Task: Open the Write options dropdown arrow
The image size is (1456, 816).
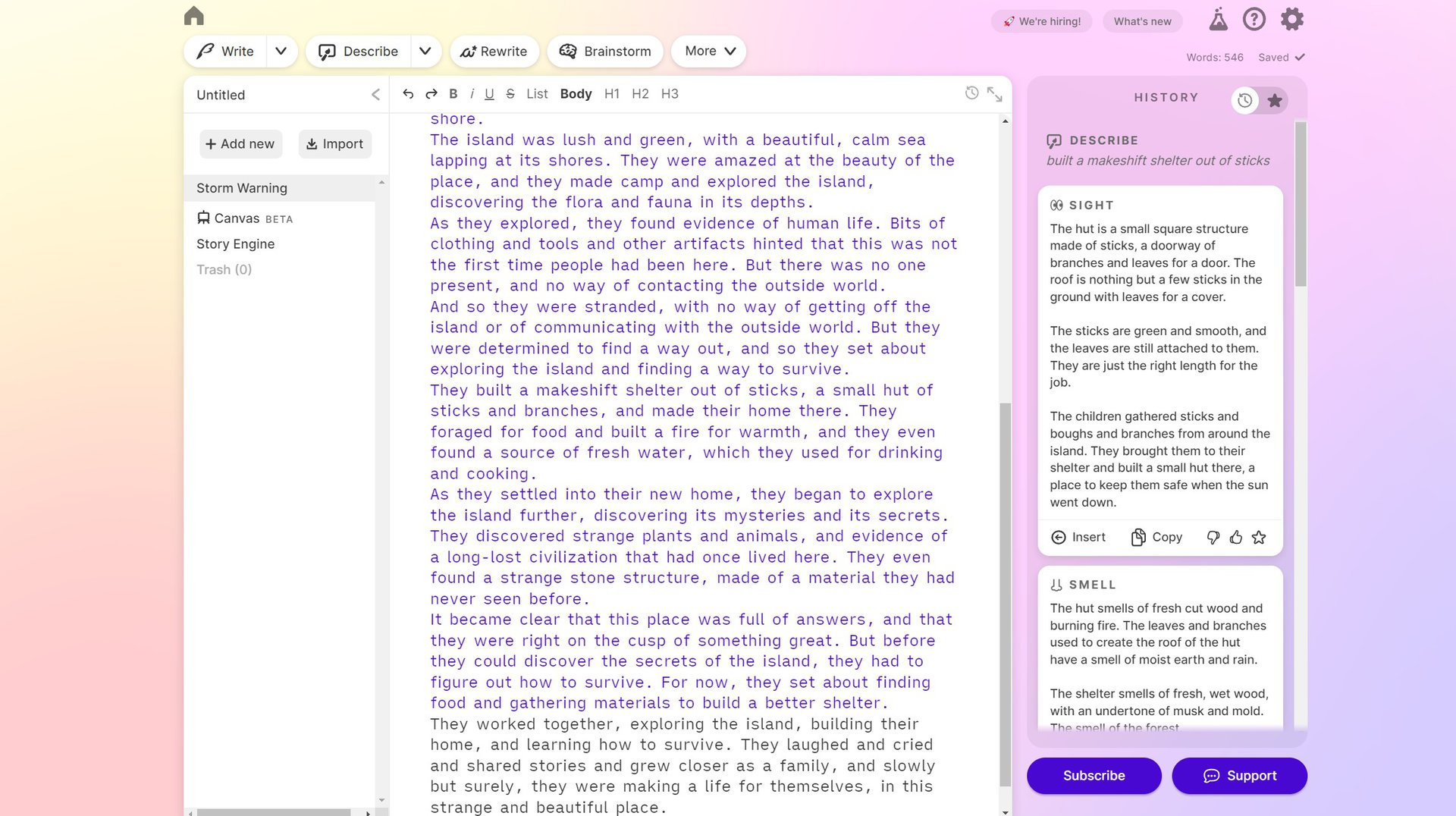Action: pos(281,52)
